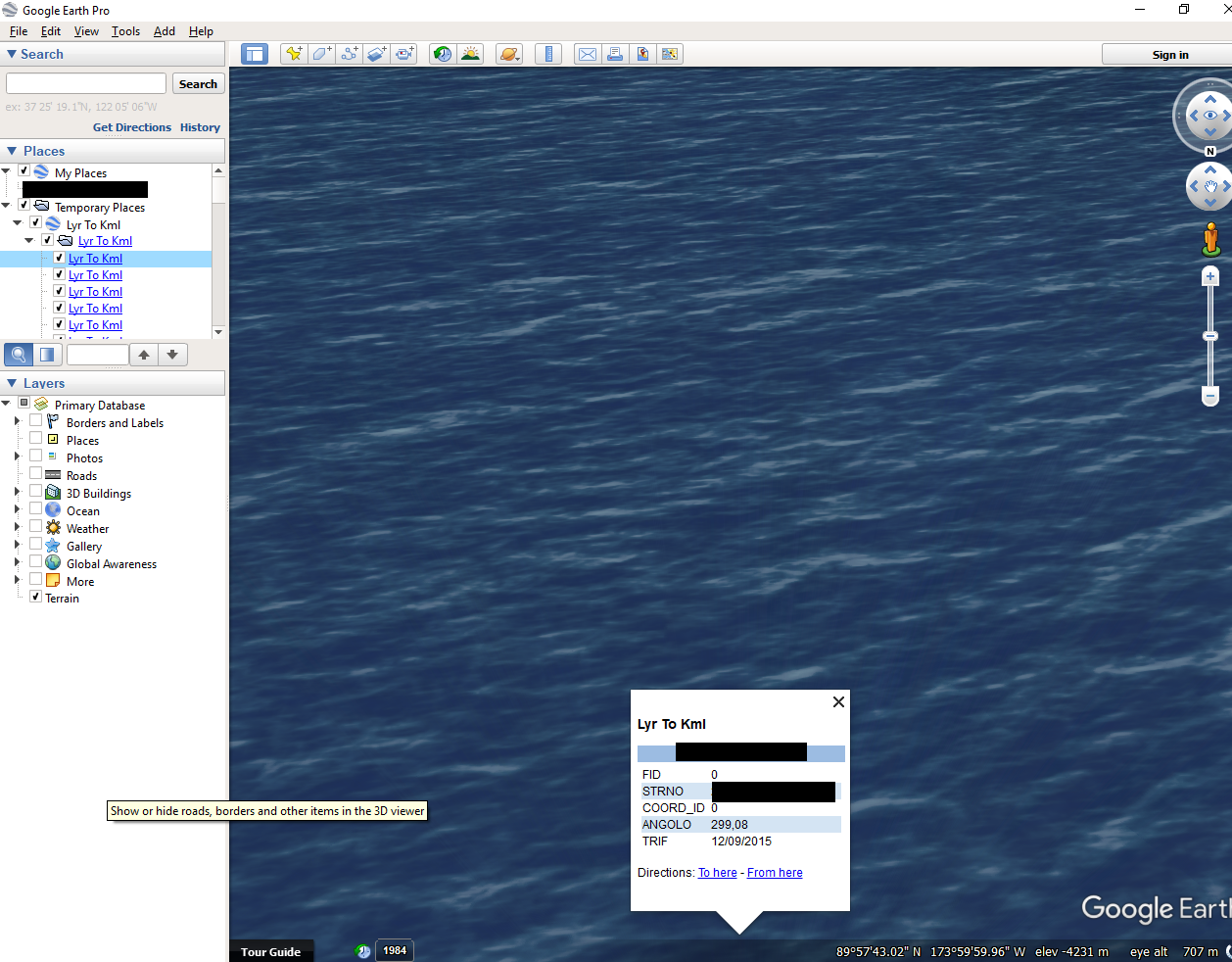Select the Add Polygon tool
1232x962 pixels.
tap(321, 54)
